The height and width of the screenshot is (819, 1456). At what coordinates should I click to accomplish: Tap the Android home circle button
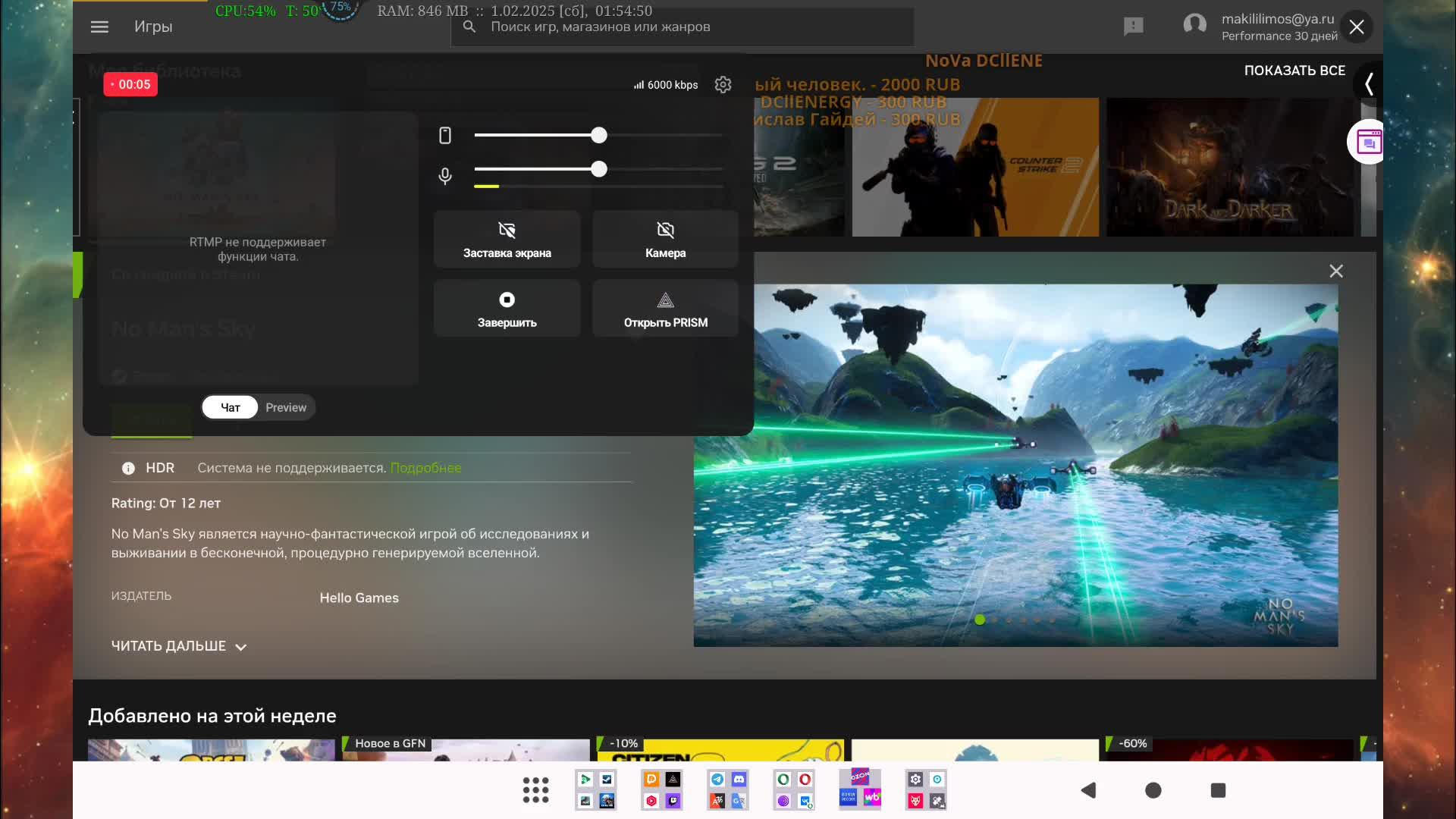1153,790
